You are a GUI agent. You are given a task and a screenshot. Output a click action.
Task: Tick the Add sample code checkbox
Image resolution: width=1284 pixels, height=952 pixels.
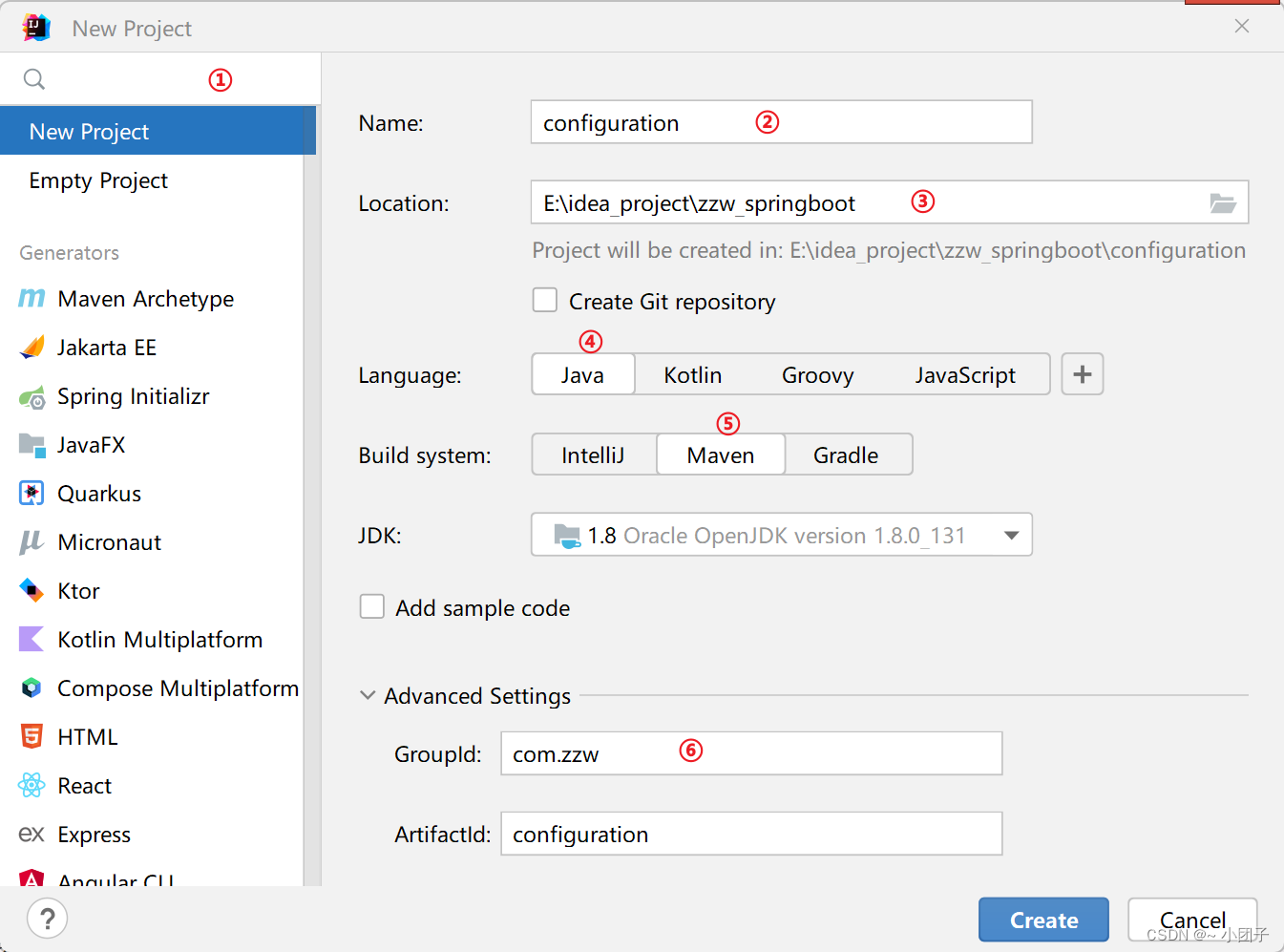pos(372,607)
